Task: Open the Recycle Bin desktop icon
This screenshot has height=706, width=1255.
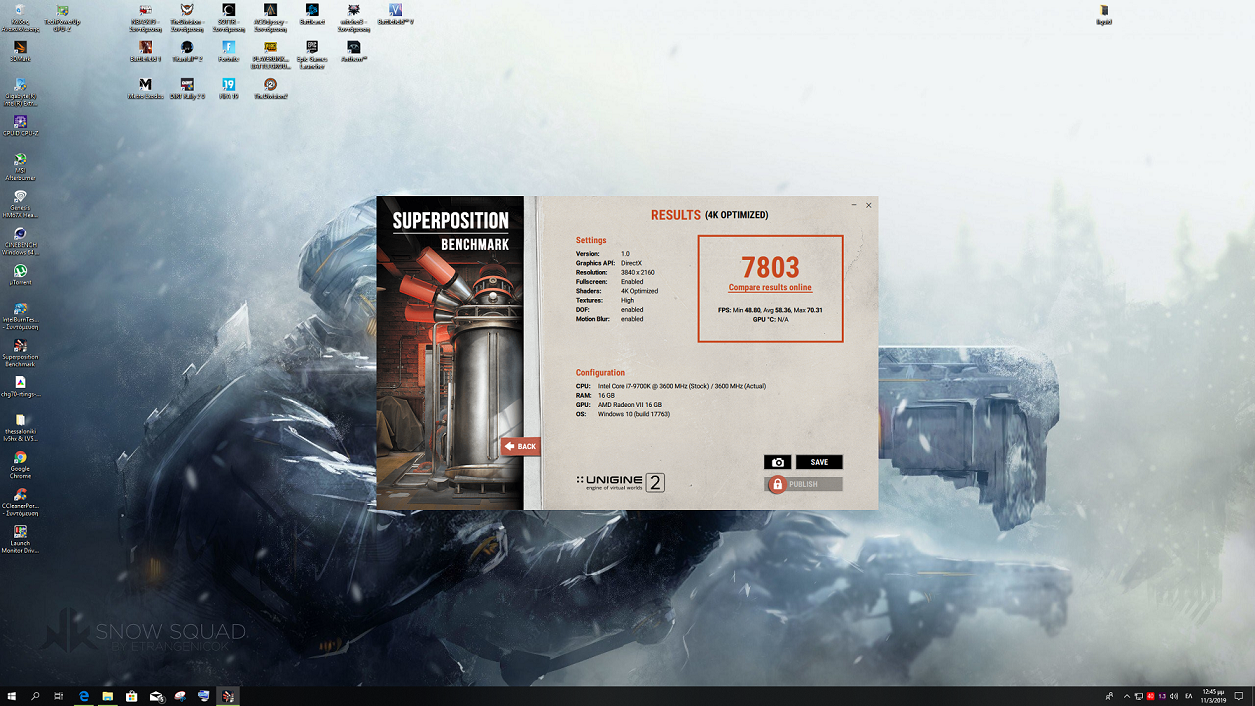Action: [20, 18]
